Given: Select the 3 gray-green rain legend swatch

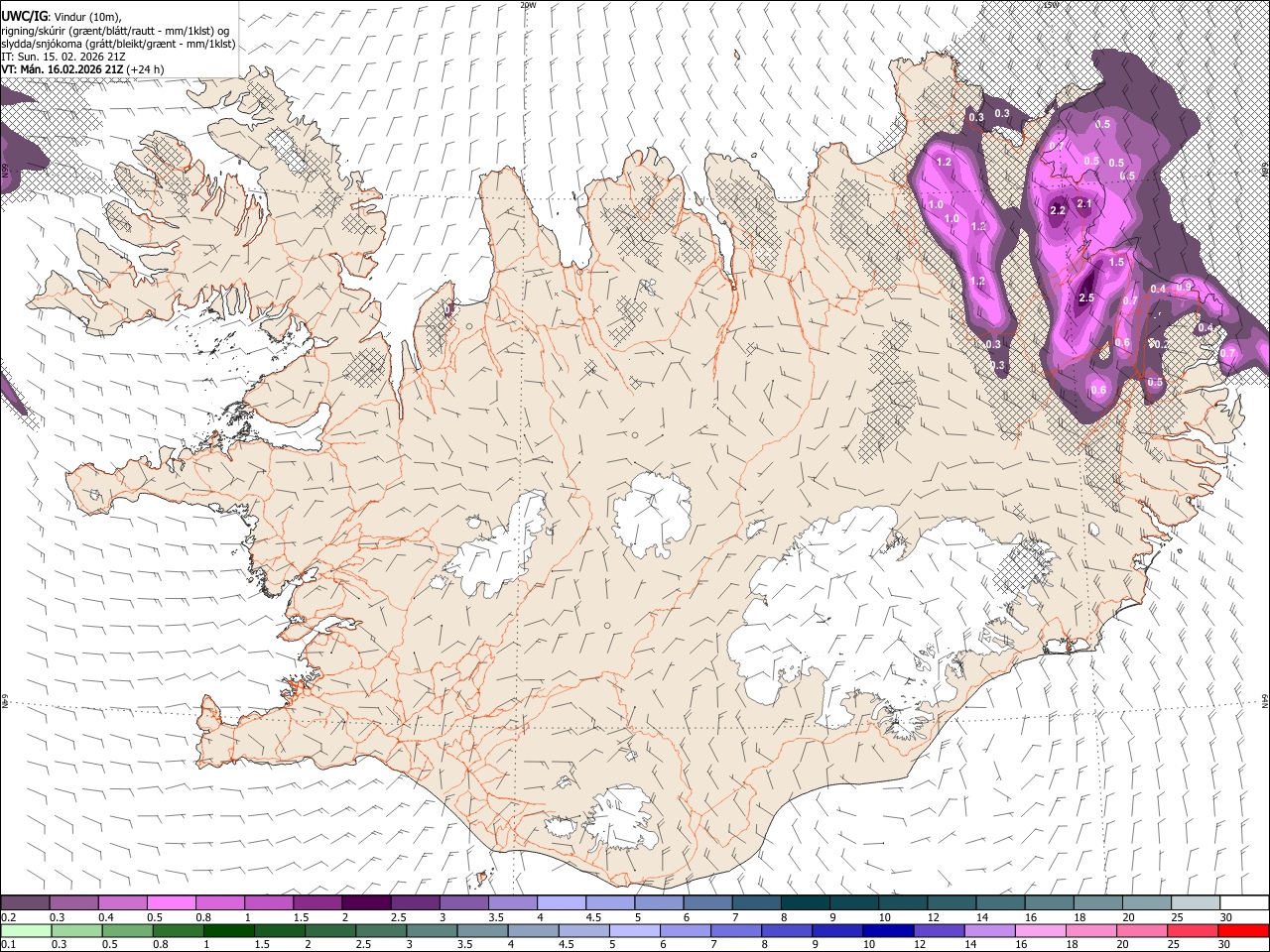Looking at the screenshot, I should 431,930.
